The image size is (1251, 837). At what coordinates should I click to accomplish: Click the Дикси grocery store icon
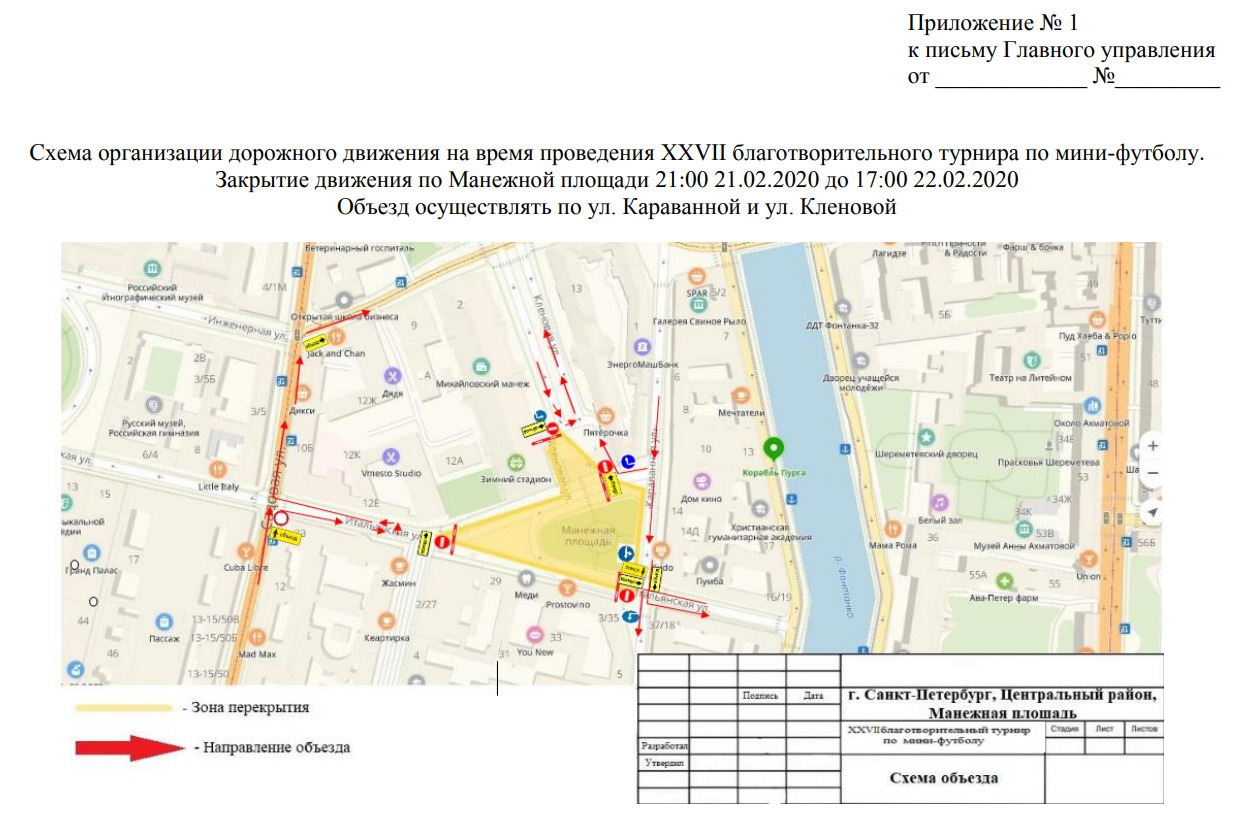303,392
